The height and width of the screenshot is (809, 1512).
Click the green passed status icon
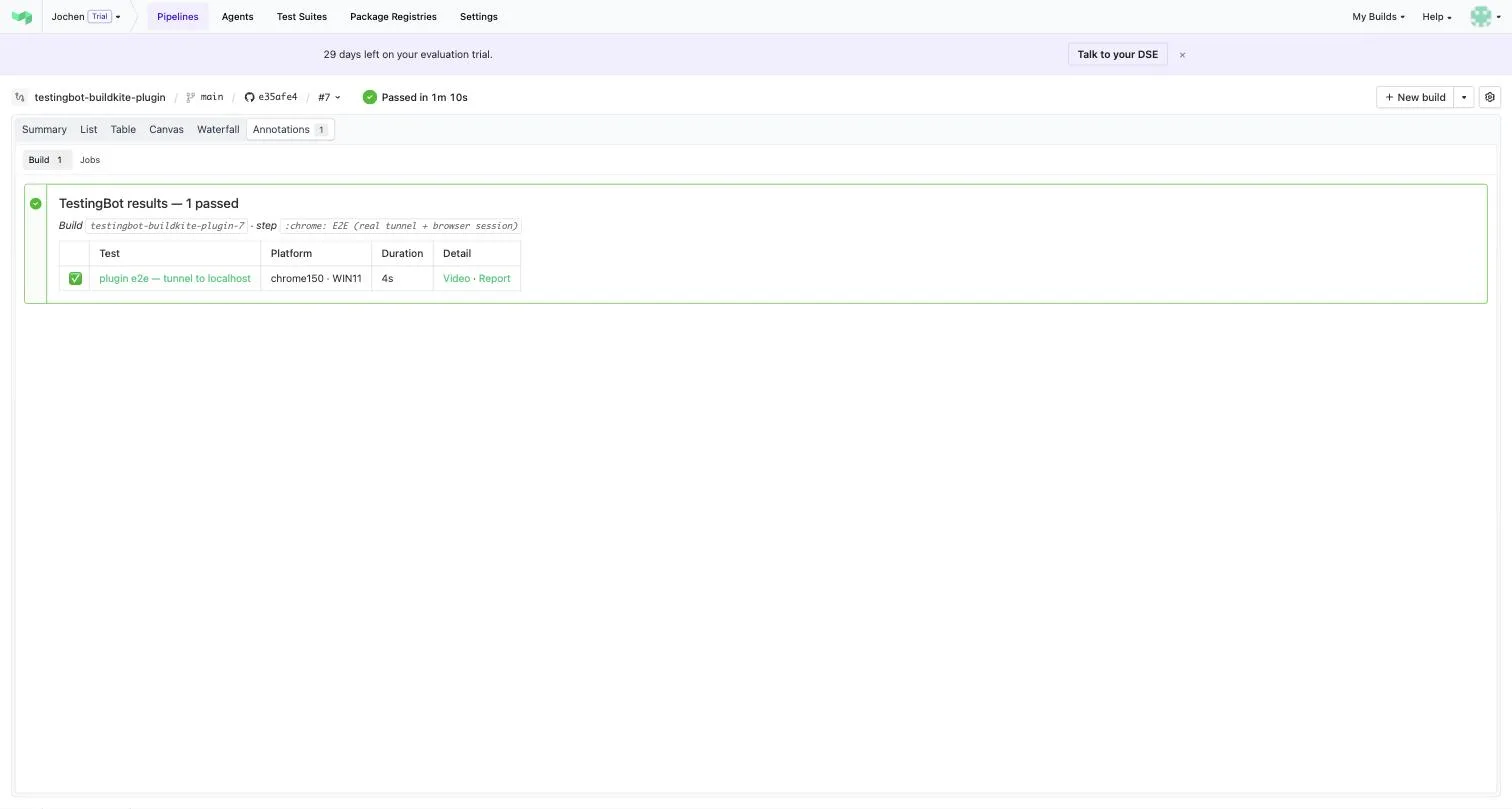pos(370,97)
